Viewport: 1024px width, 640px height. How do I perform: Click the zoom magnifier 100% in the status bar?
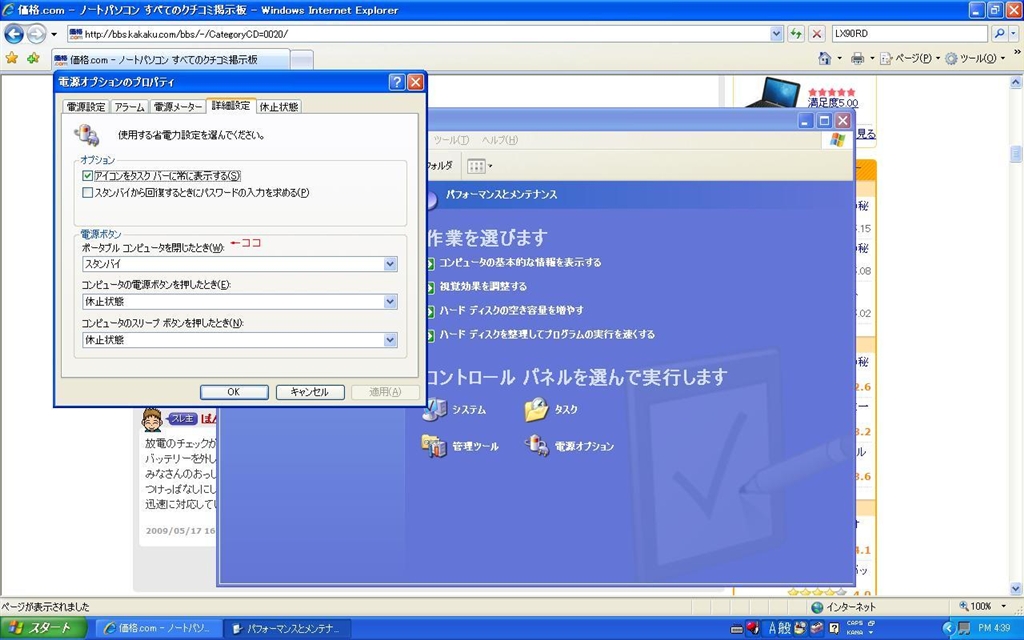[x=975, y=606]
